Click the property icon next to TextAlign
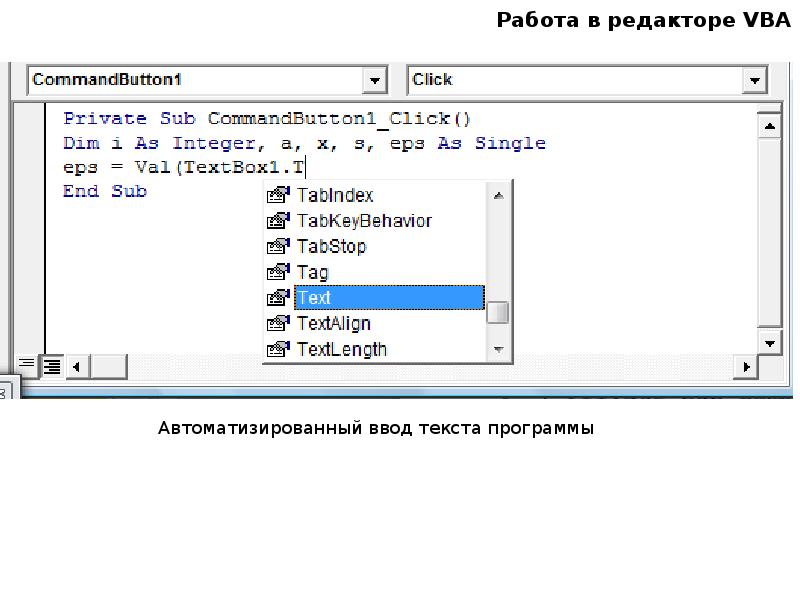Viewport: 800px width, 600px height. (x=277, y=324)
